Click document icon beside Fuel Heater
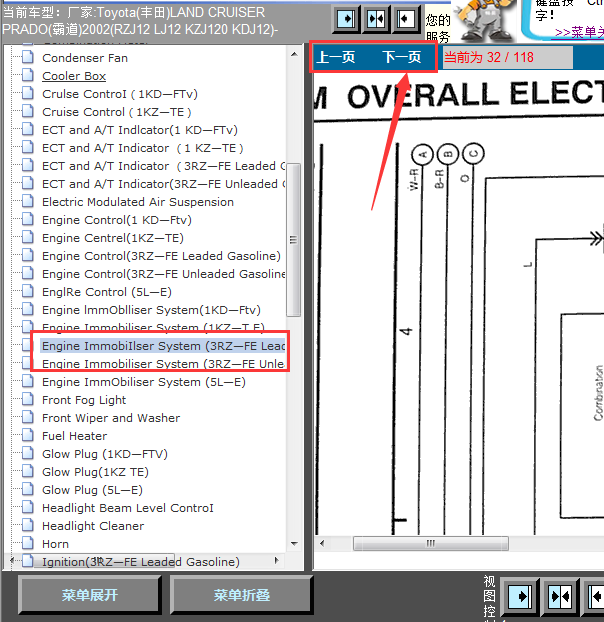 tap(28, 435)
